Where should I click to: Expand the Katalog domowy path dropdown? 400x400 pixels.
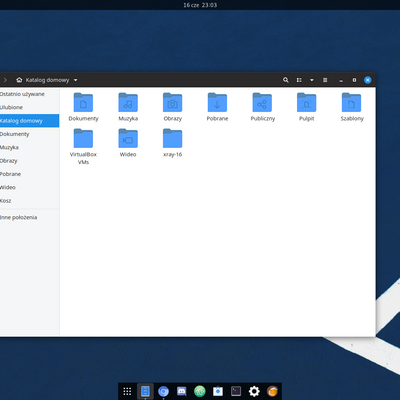tap(76, 80)
